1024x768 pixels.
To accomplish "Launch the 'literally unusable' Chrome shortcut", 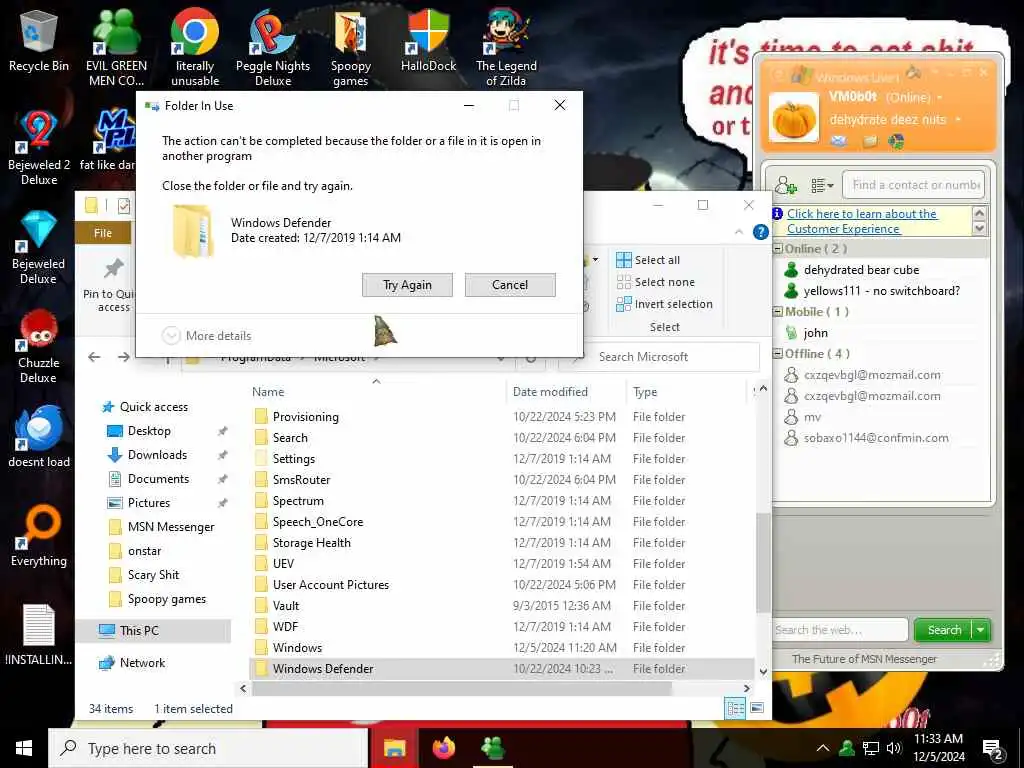I will 195,48.
